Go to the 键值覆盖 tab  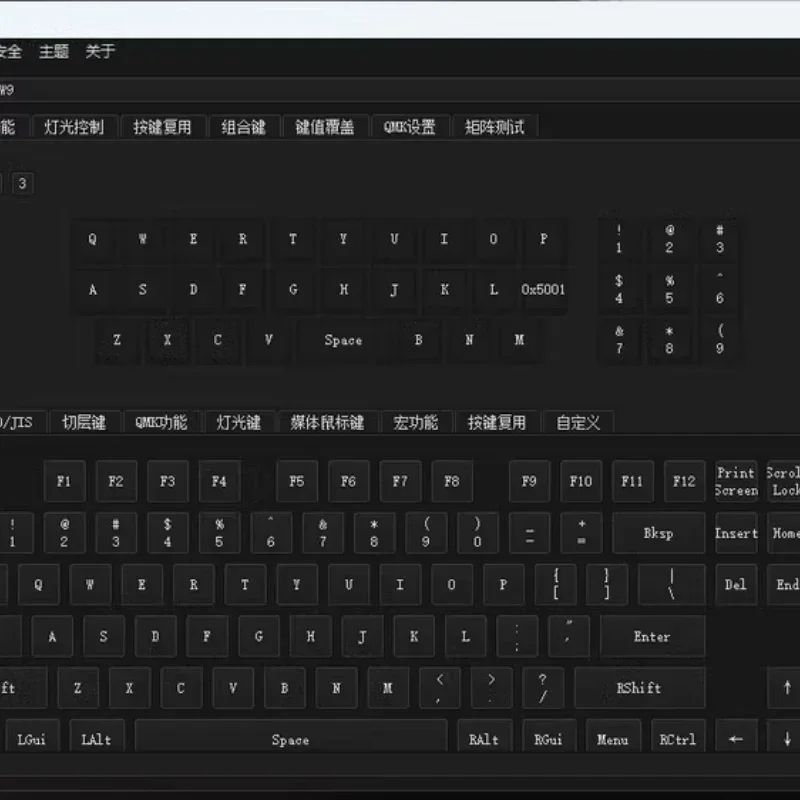coord(324,127)
